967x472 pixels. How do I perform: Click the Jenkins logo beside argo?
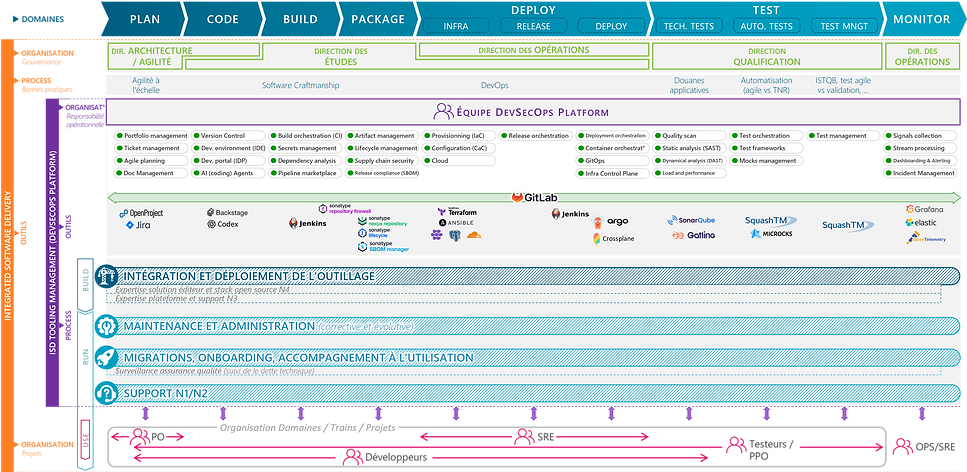(570, 213)
